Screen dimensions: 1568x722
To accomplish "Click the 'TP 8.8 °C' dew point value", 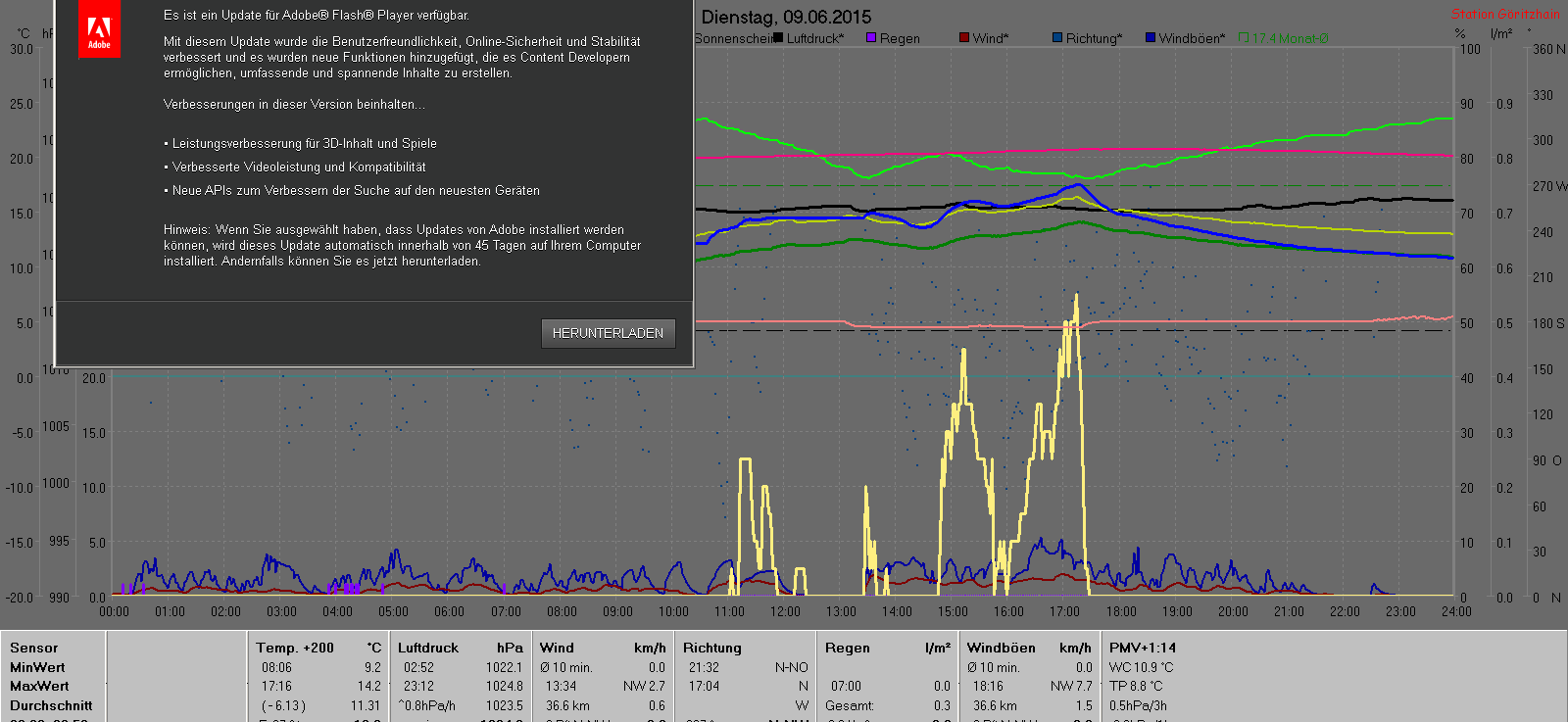I will 1136,686.
